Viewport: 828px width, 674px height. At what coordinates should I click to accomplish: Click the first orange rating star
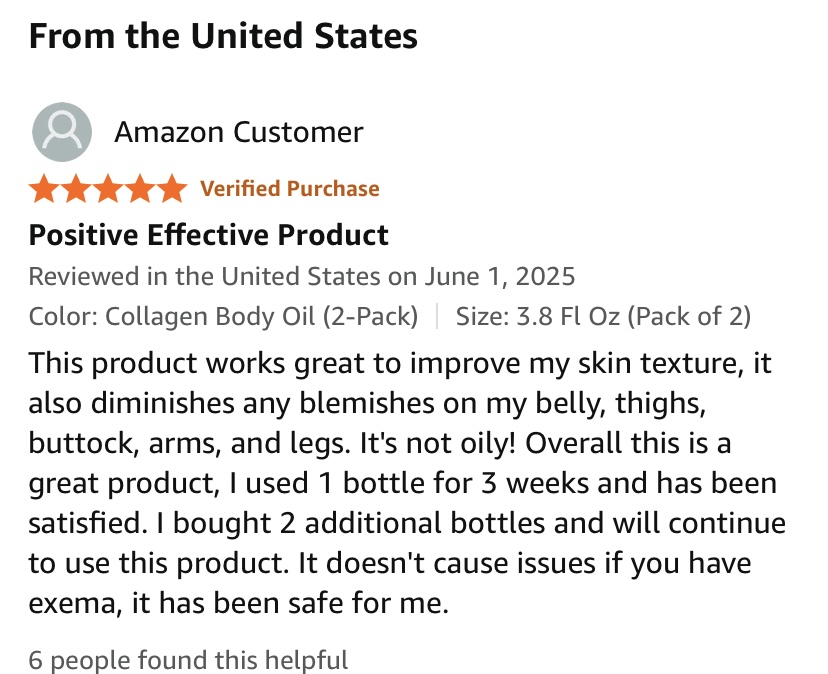[x=44, y=188]
